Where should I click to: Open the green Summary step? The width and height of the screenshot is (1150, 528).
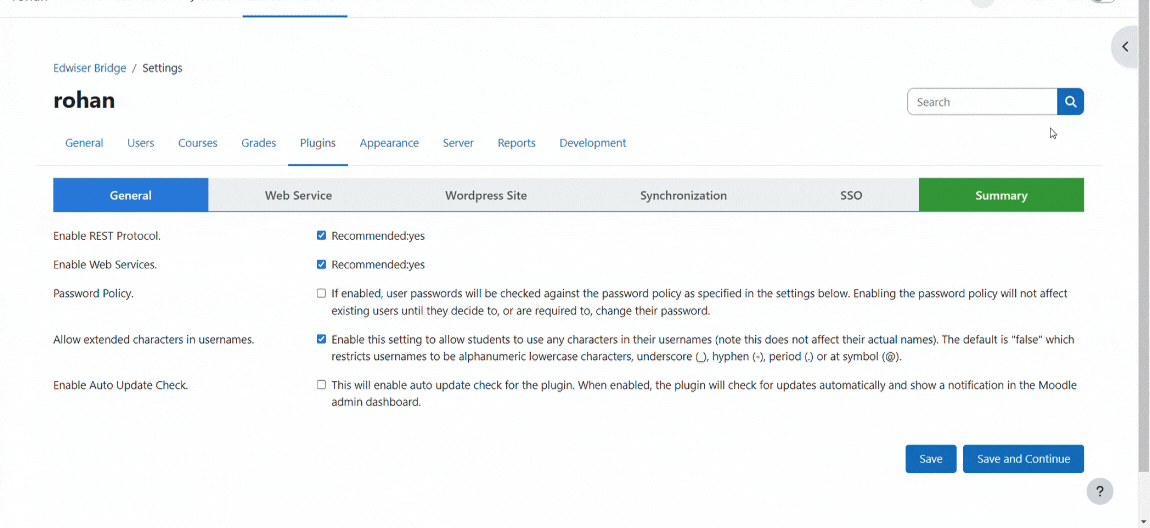tap(1001, 195)
